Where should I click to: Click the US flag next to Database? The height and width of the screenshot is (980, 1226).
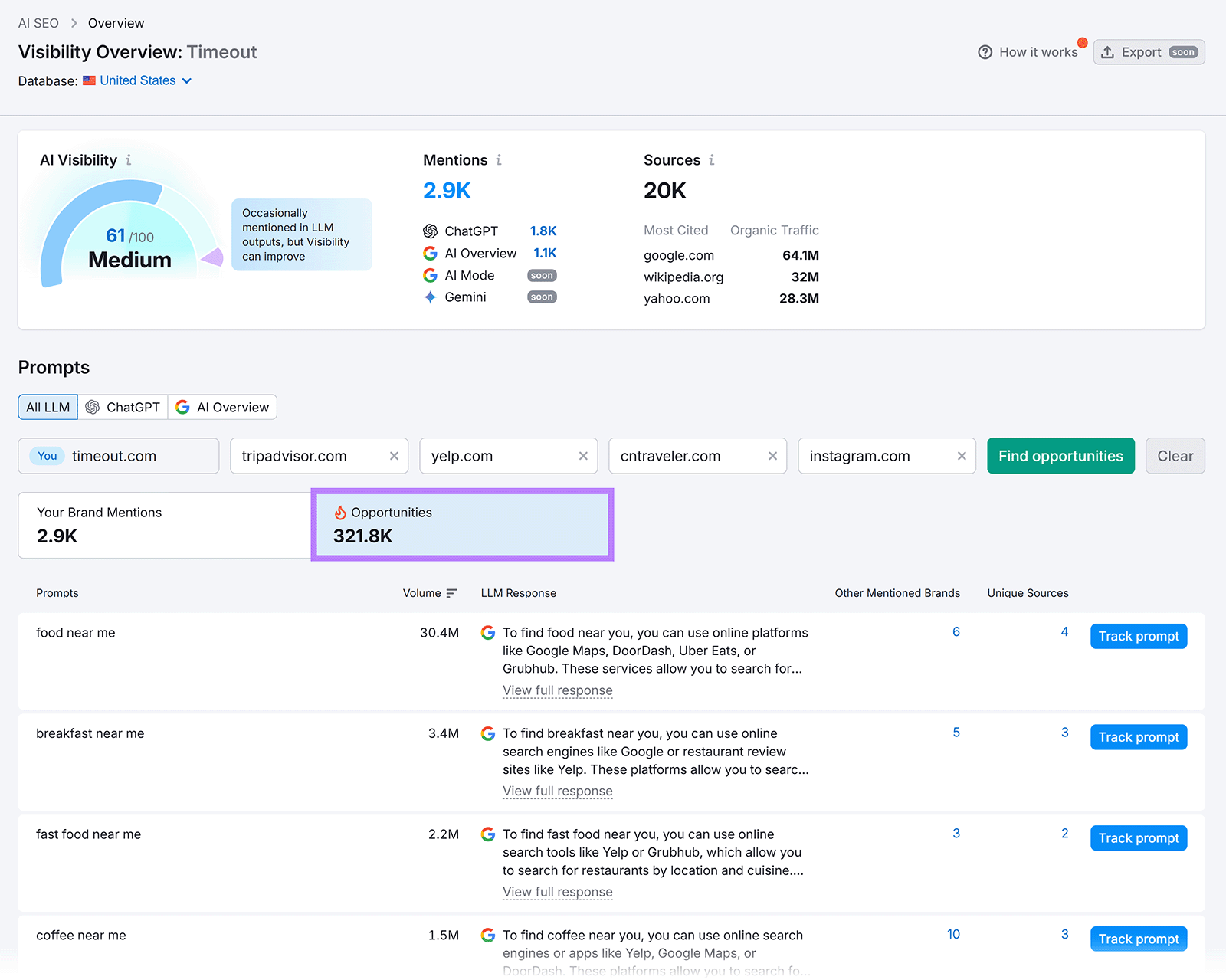[x=89, y=80]
